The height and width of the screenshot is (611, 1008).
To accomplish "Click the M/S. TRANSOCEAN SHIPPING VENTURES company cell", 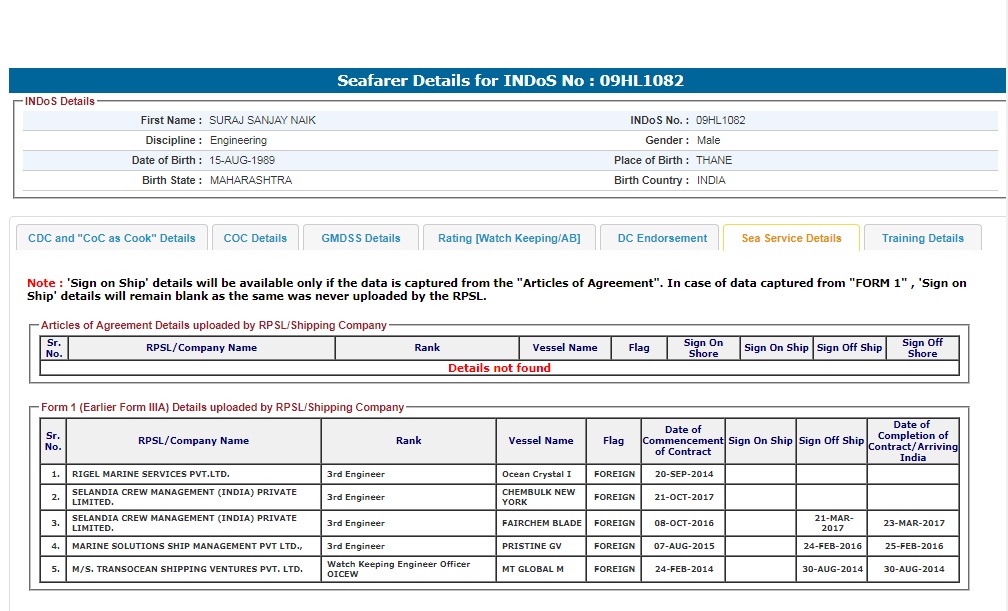I will point(186,569).
